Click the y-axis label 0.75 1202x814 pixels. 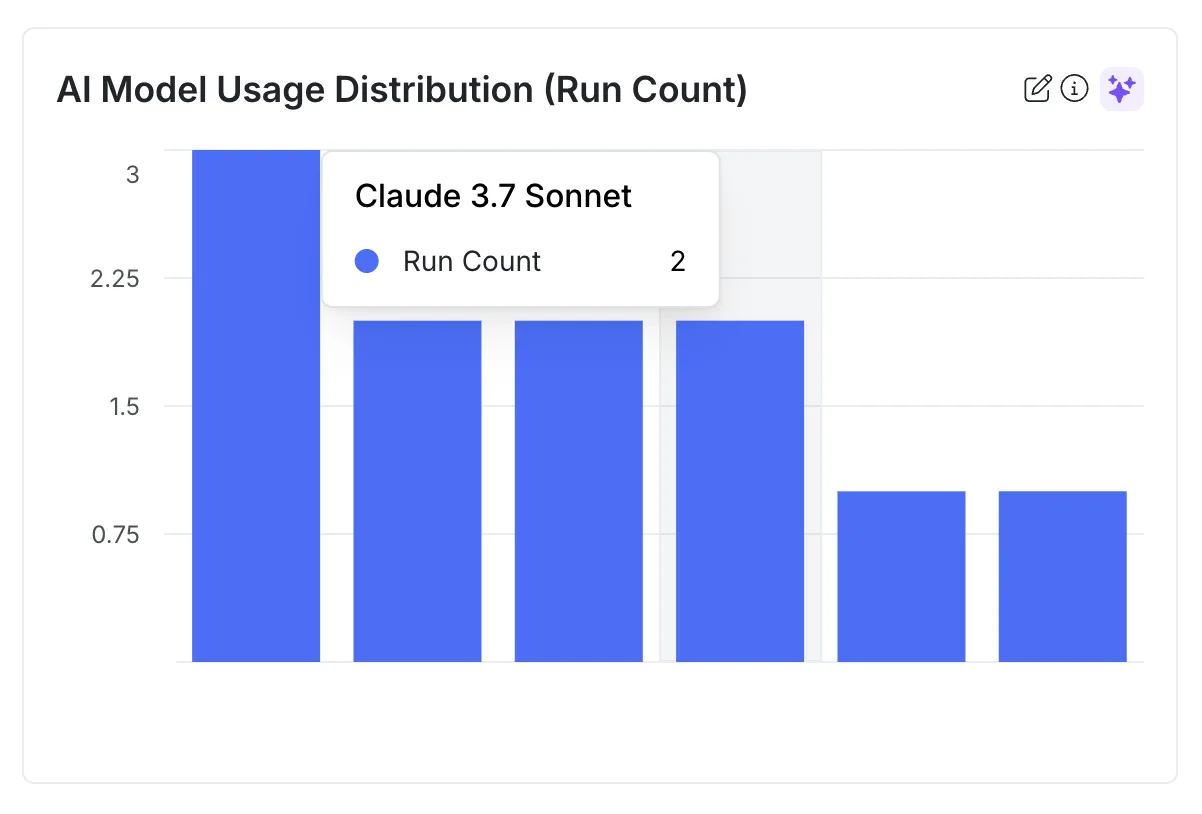point(115,535)
